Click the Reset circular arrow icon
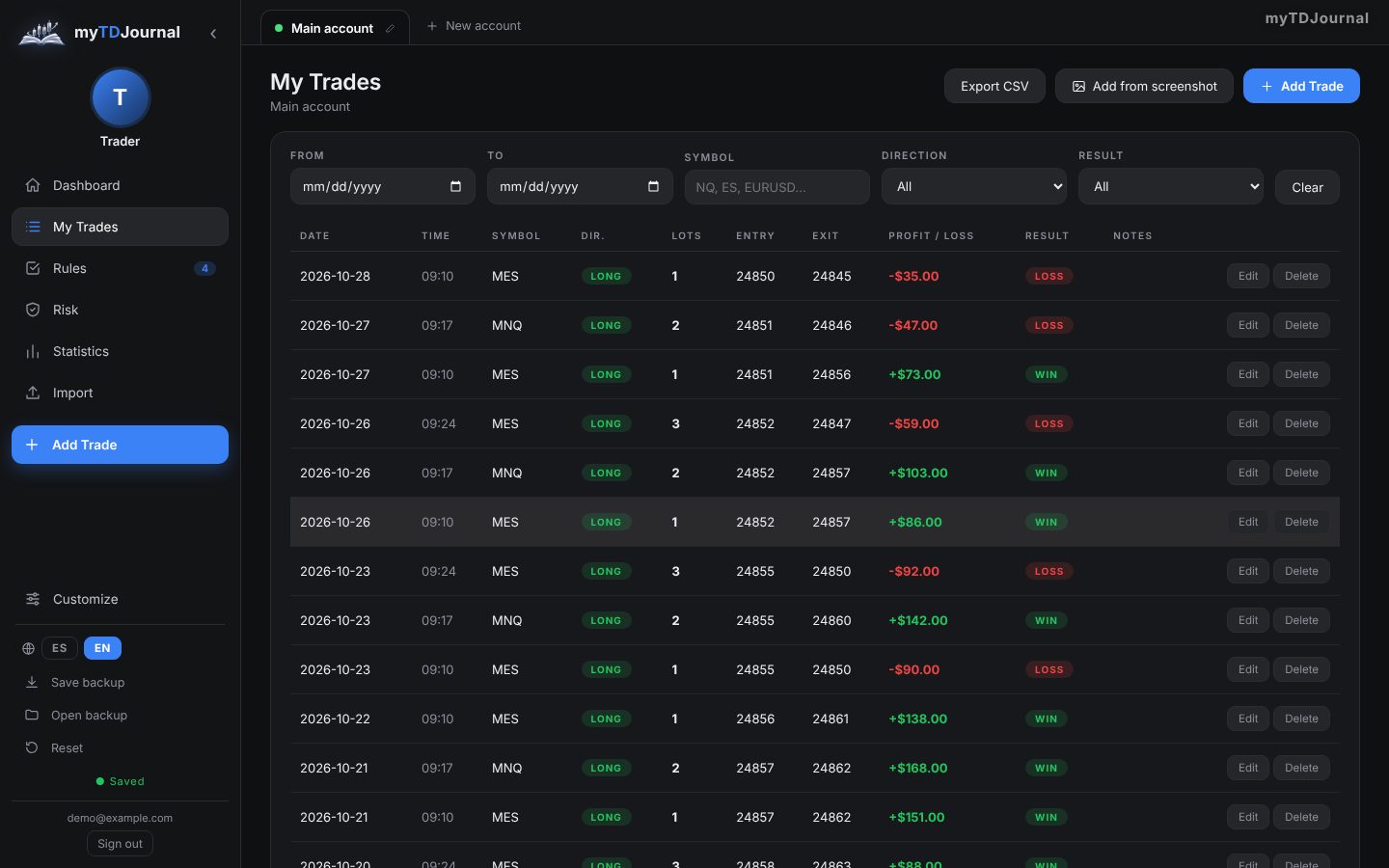 (x=32, y=747)
